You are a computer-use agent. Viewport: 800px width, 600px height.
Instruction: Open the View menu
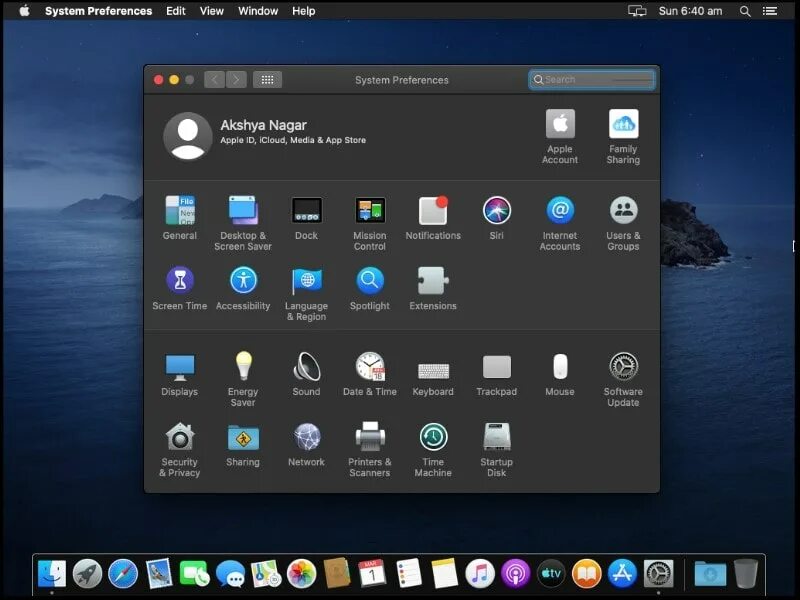pyautogui.click(x=211, y=11)
